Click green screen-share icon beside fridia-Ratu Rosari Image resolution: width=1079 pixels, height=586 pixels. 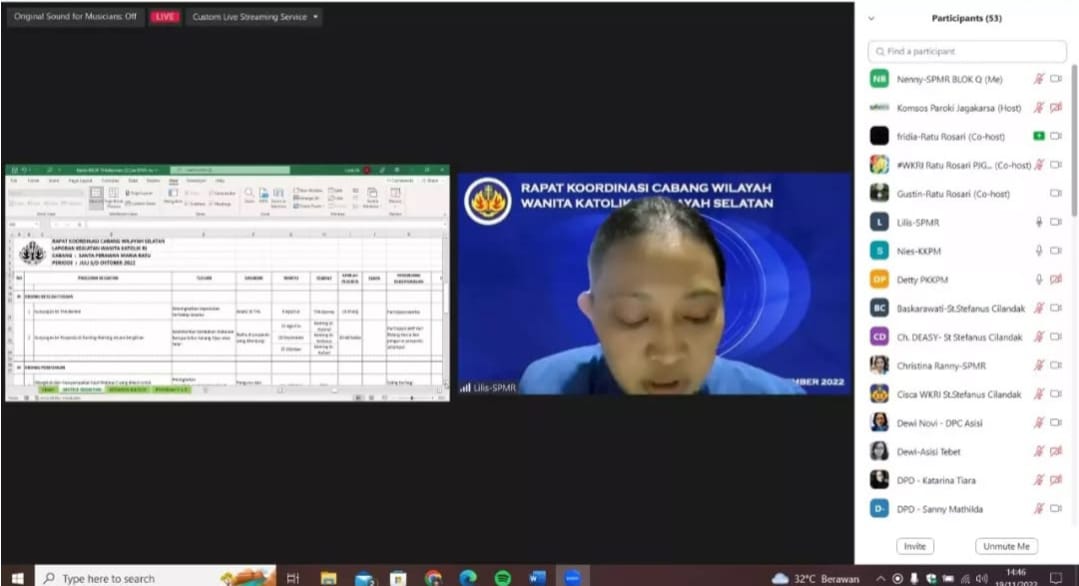click(1039, 136)
